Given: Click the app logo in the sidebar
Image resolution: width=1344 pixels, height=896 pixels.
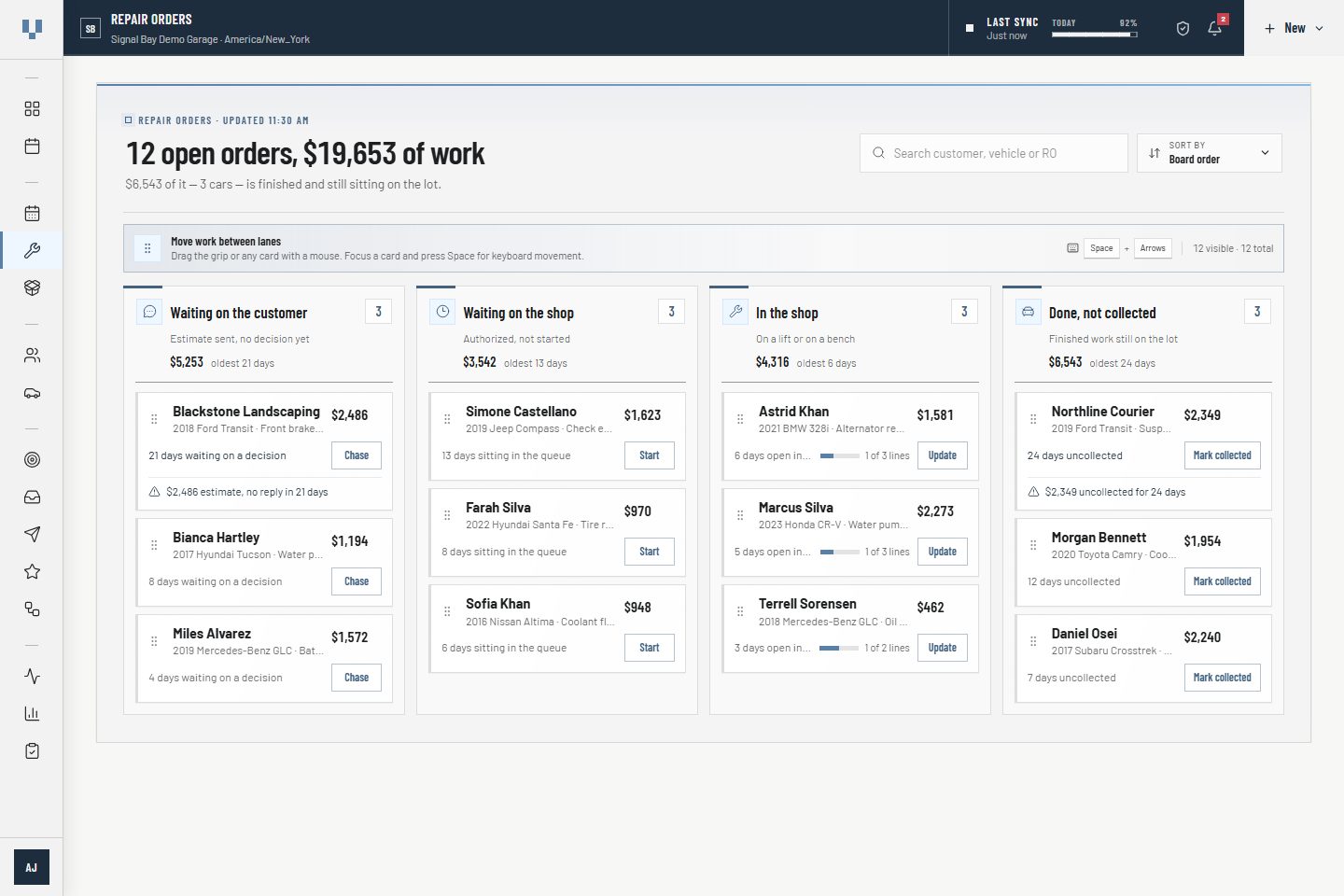Looking at the screenshot, I should [x=32, y=29].
